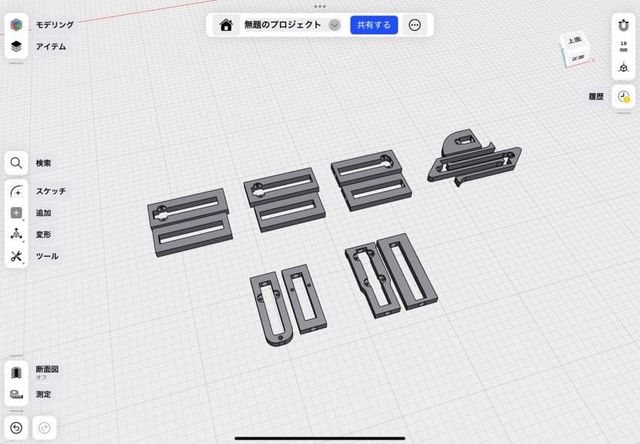Image resolution: width=640 pixels, height=444 pixels.
Task: Open the more options ellipsis menu
Action: click(x=415, y=25)
